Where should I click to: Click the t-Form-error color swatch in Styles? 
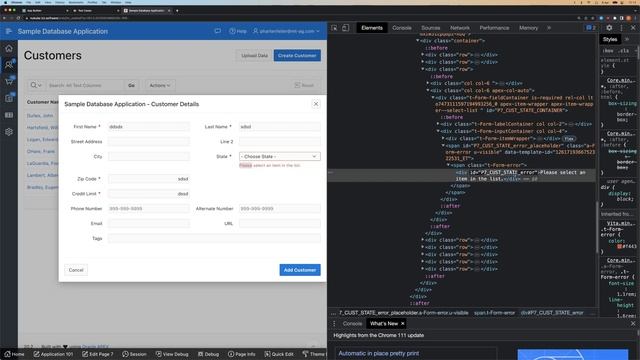pos(620,247)
